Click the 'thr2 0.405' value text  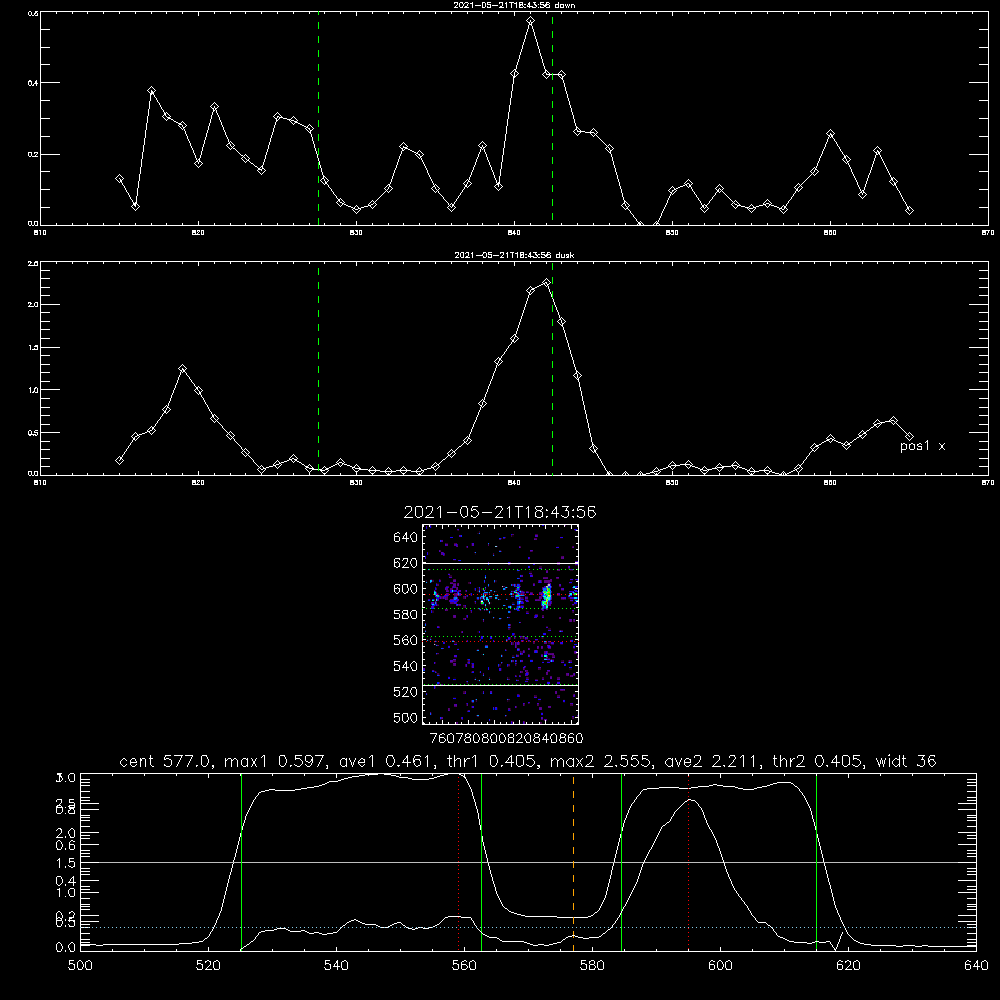(818, 761)
